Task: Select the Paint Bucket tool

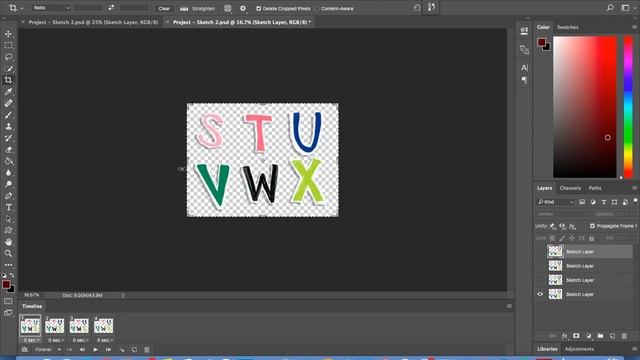Action: click(8, 161)
